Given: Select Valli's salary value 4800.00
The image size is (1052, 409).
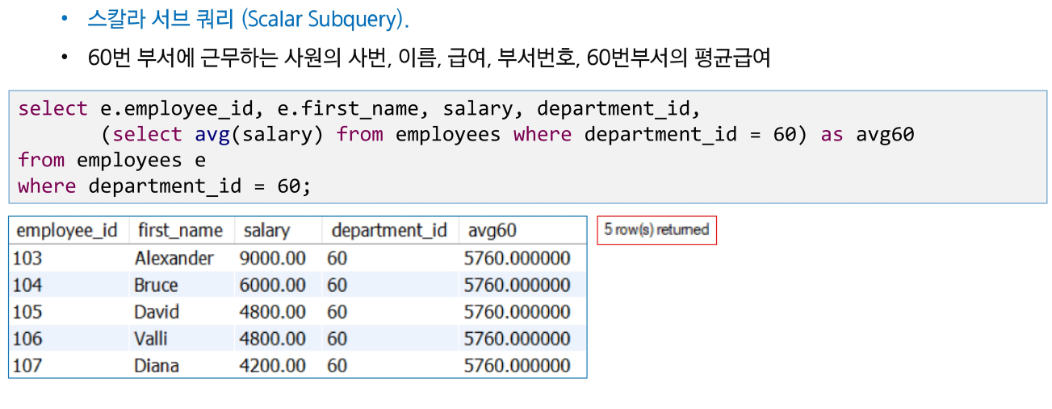Looking at the screenshot, I should (x=272, y=339).
